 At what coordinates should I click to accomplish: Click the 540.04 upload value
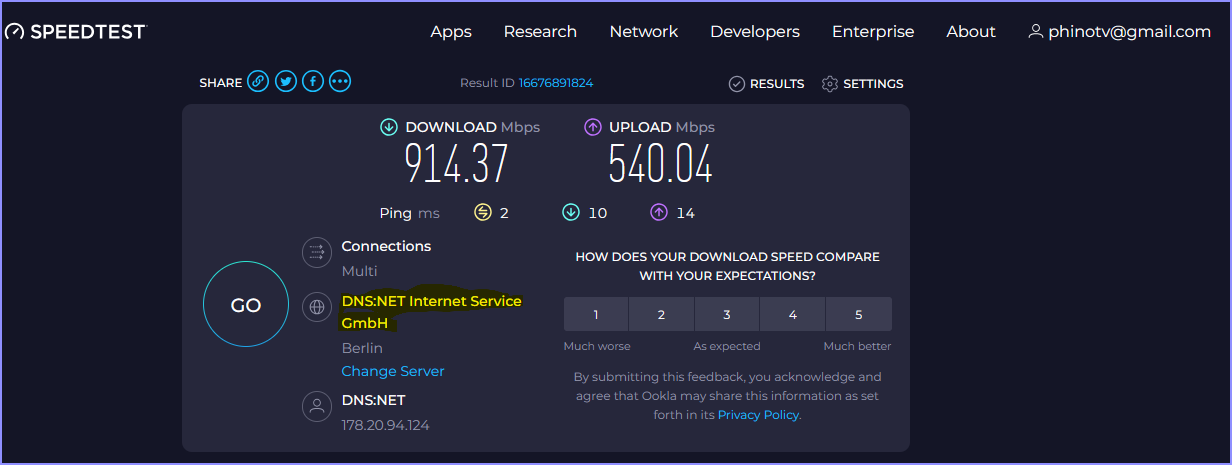661,164
